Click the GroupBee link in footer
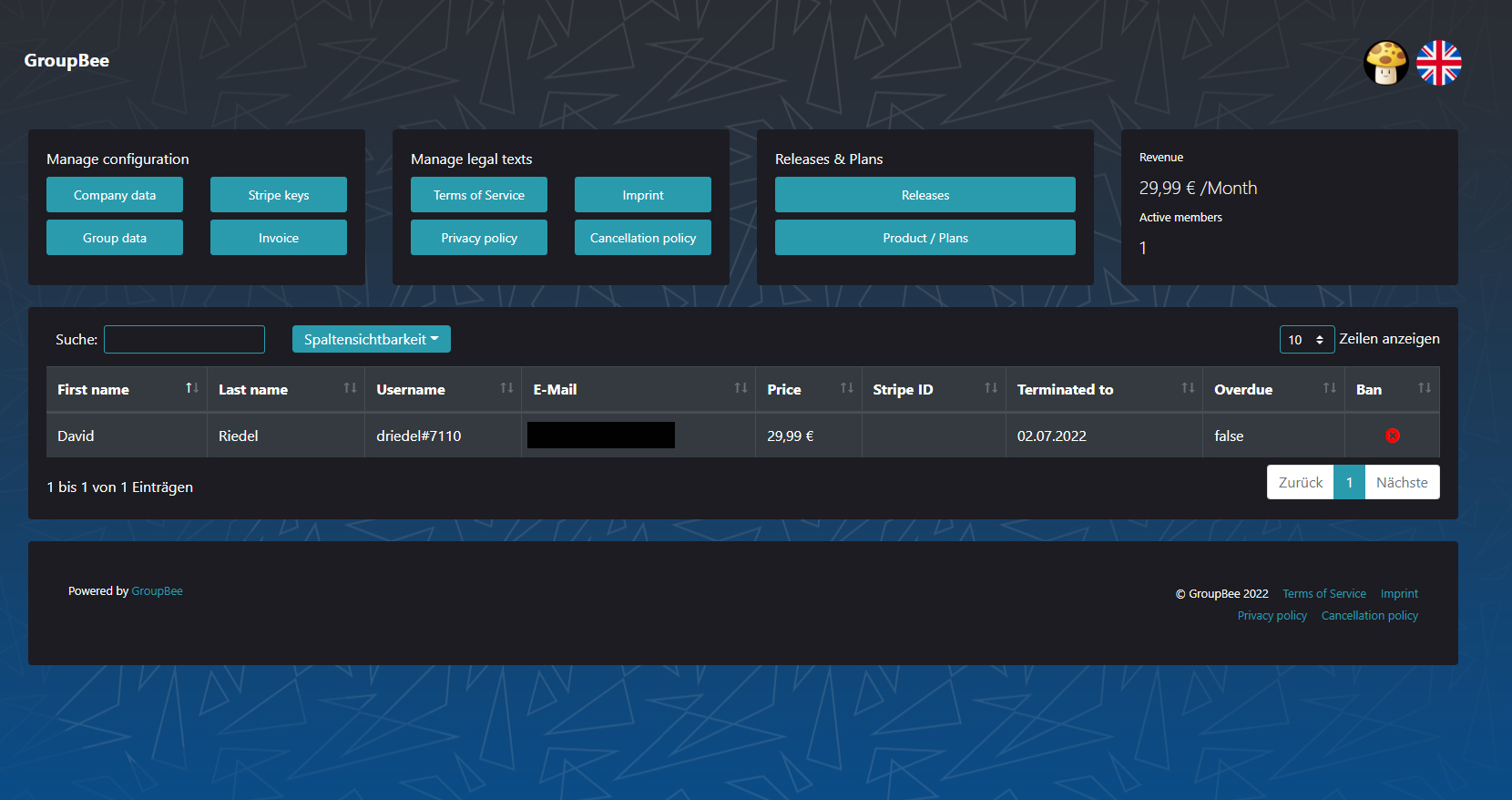This screenshot has width=1512, height=800. click(157, 591)
